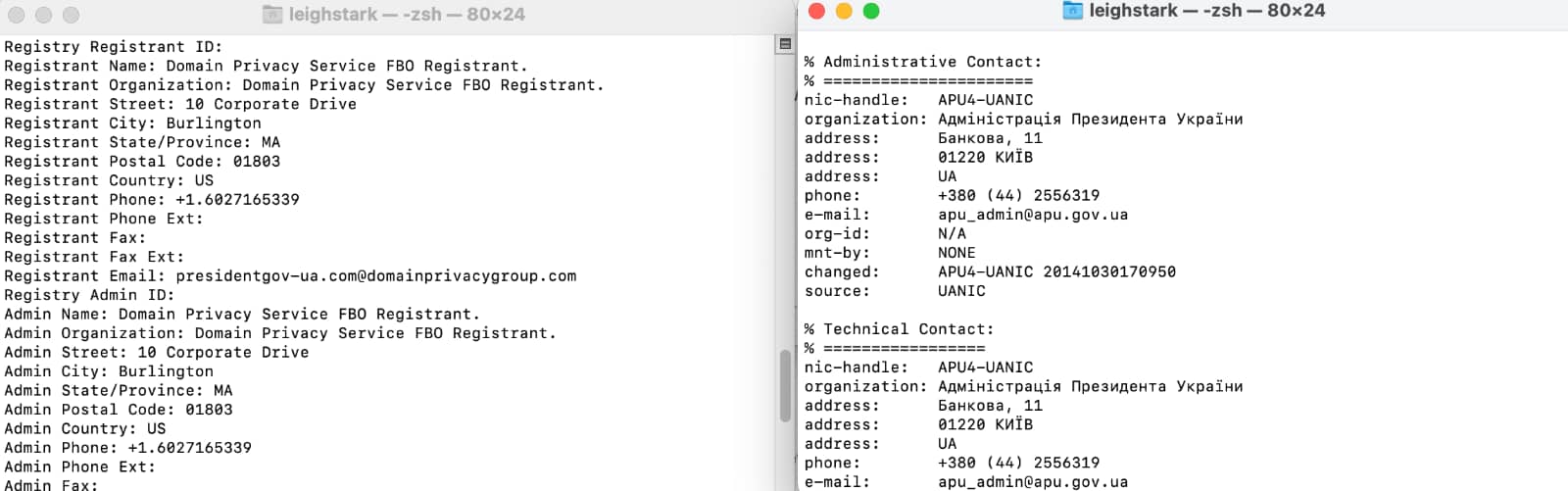
Task: Close the right terminal with red button
Action: 816,11
